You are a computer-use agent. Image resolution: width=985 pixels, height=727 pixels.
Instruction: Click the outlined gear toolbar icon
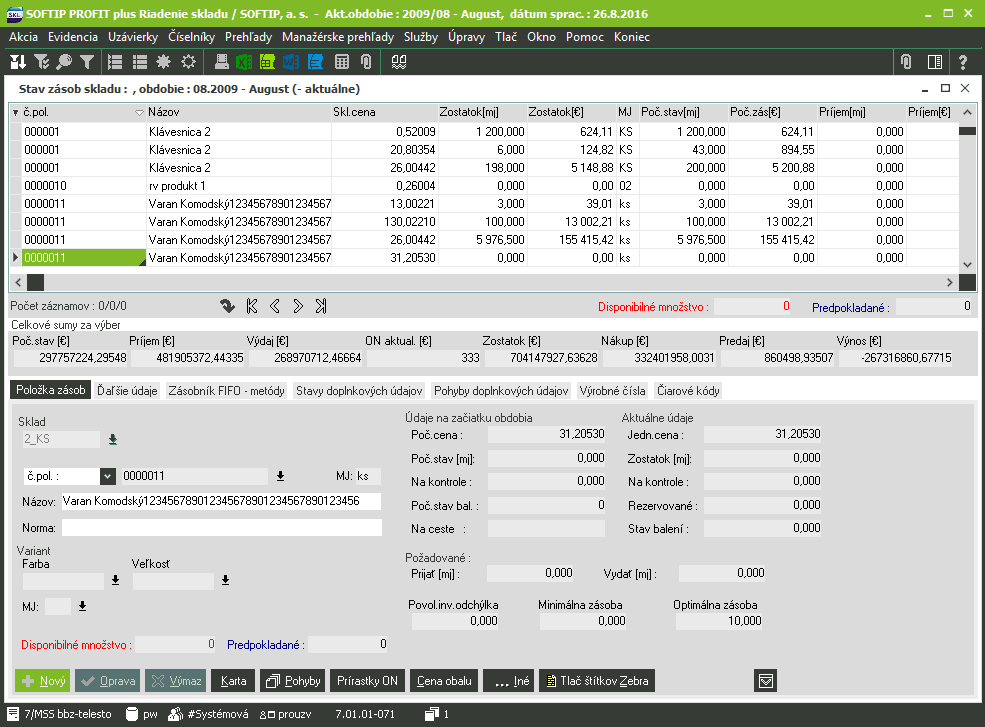point(188,62)
